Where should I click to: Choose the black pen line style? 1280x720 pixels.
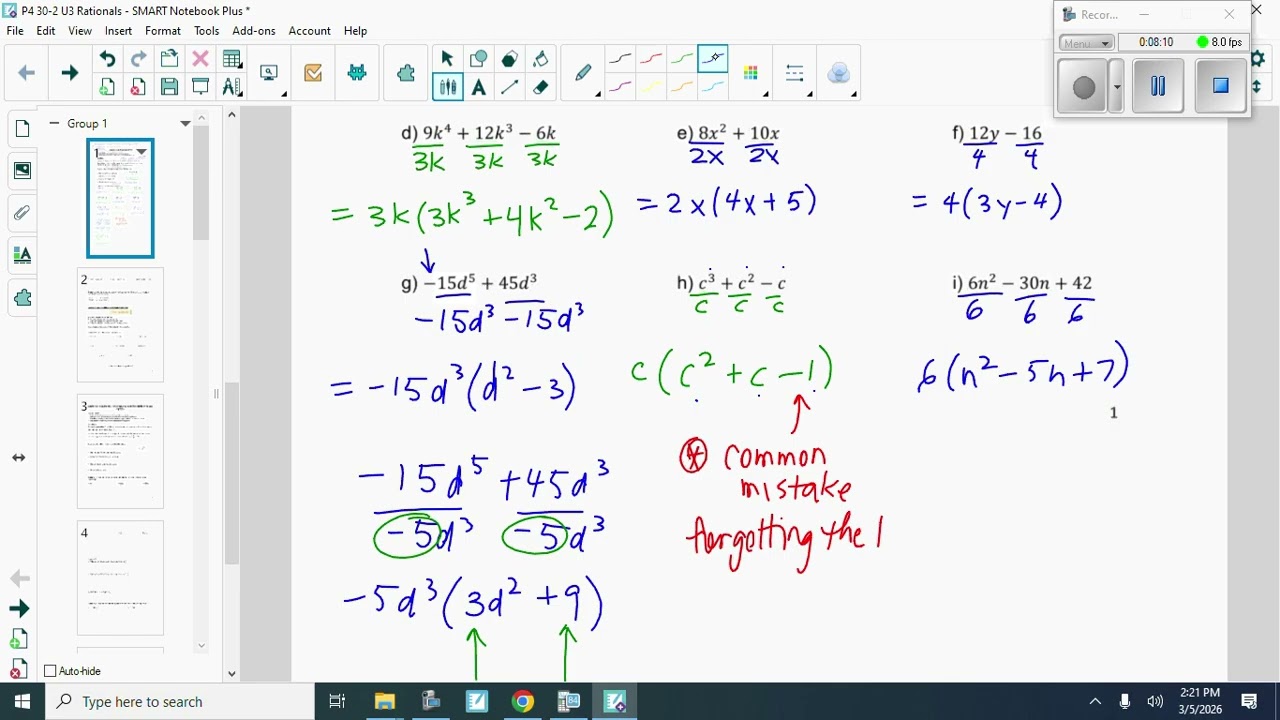[620, 59]
